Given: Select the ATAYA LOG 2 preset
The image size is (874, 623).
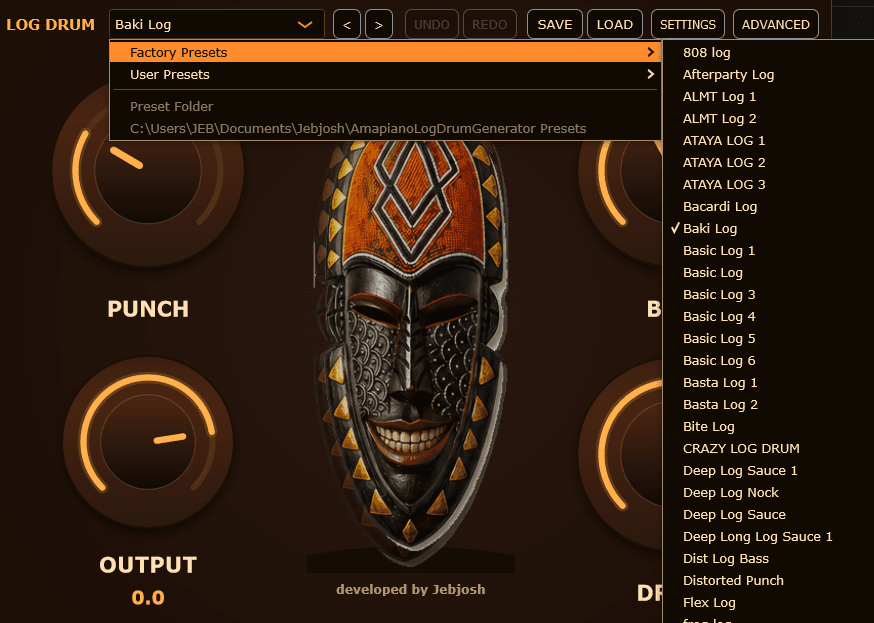Looking at the screenshot, I should tap(769, 163).
